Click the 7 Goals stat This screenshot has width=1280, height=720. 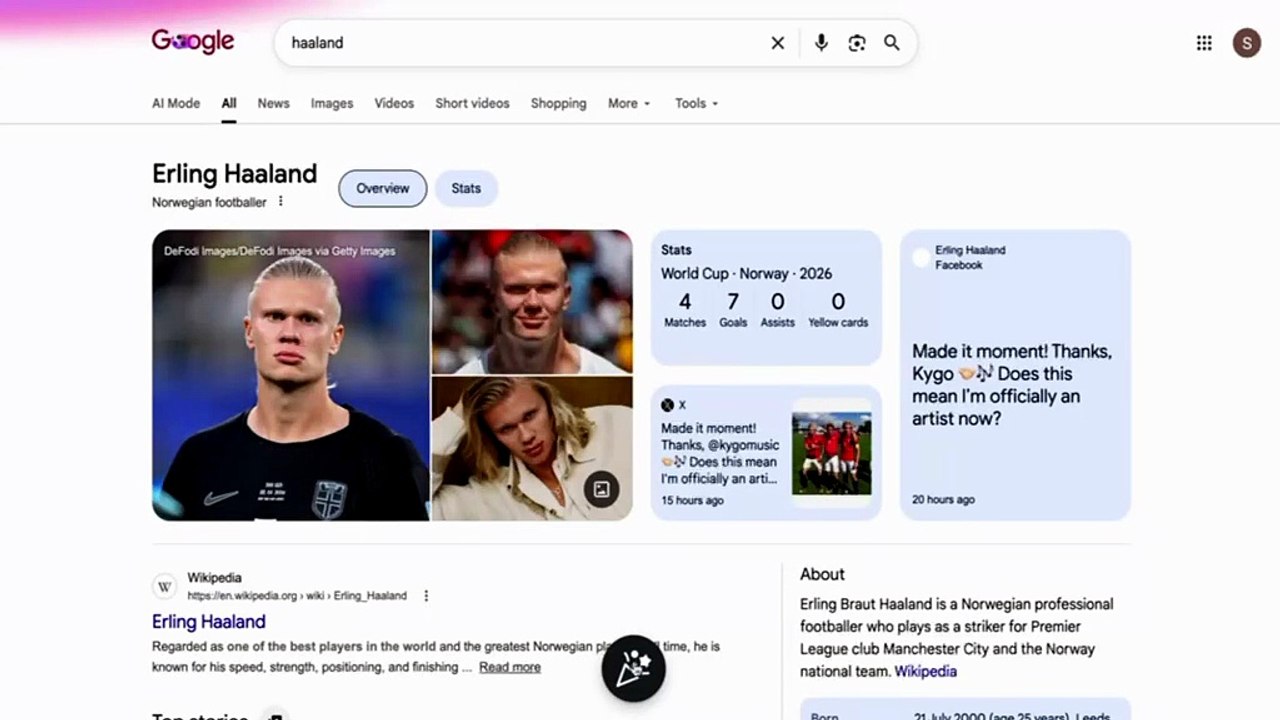pos(733,310)
